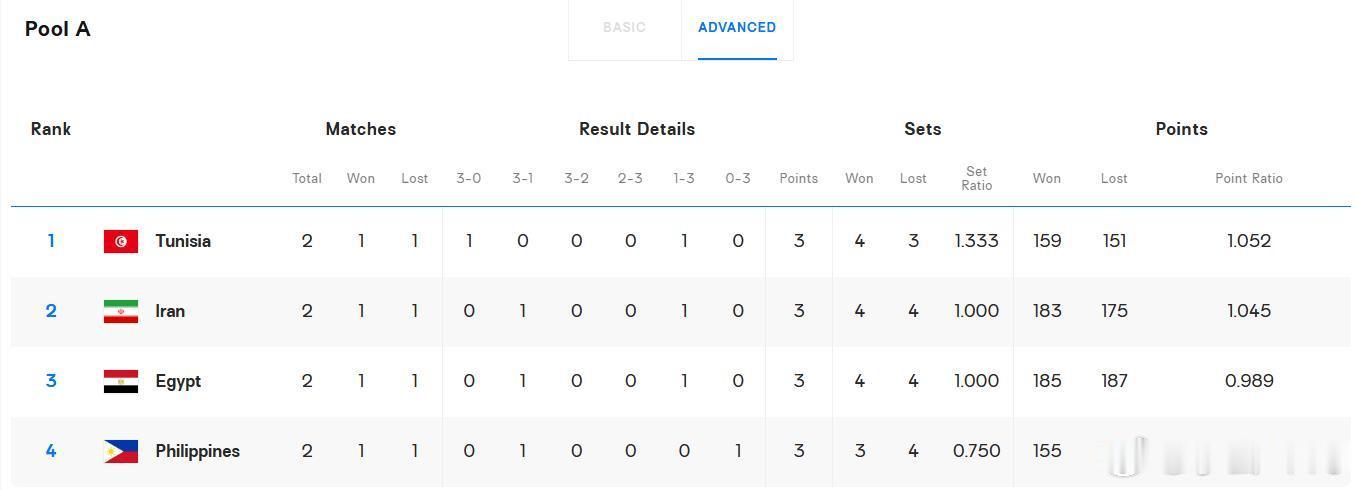Screen dimensions: 1356x490
Task: Switch to the BASIC tab
Action: point(624,28)
